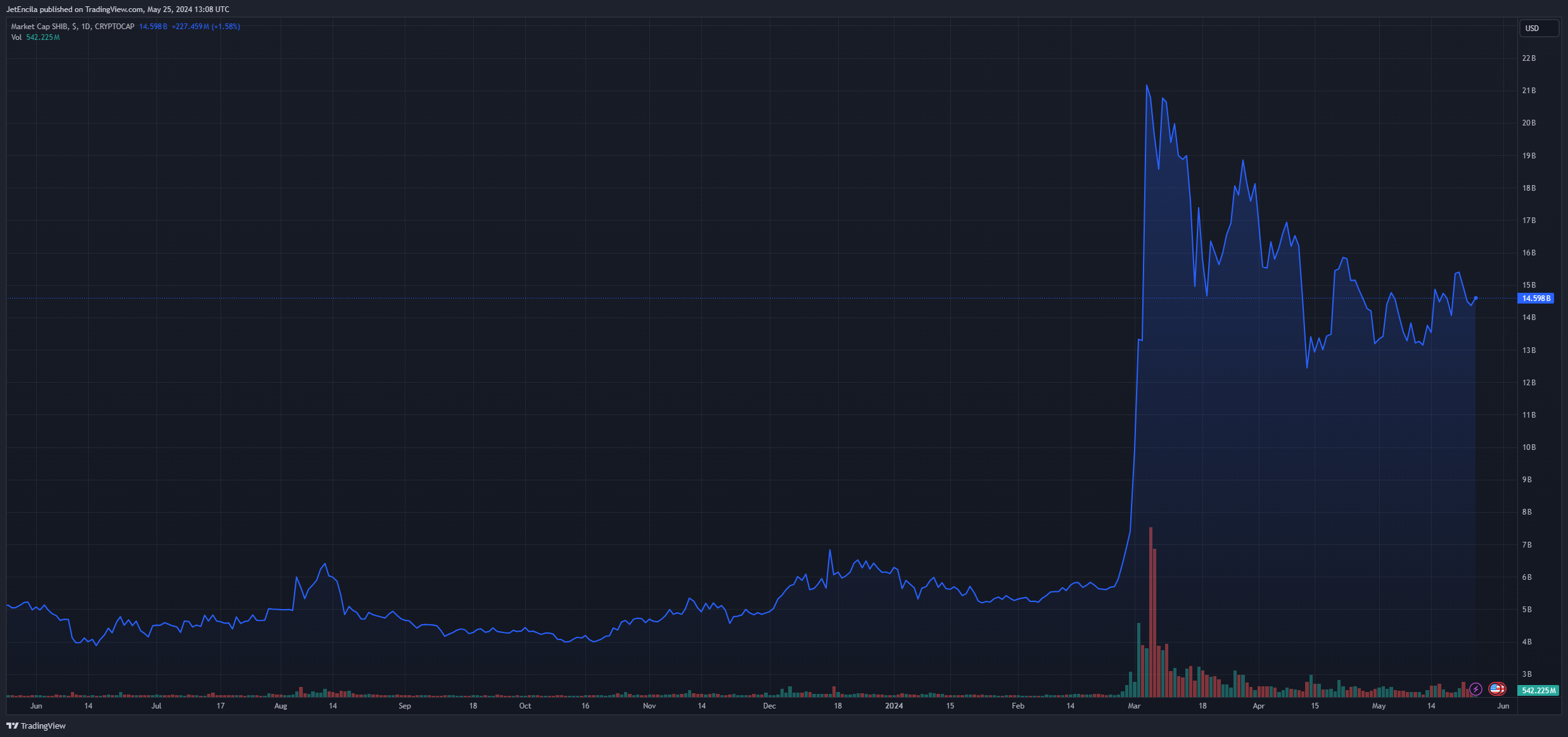
Task: Click the 6 B price axis label
Action: point(1527,577)
